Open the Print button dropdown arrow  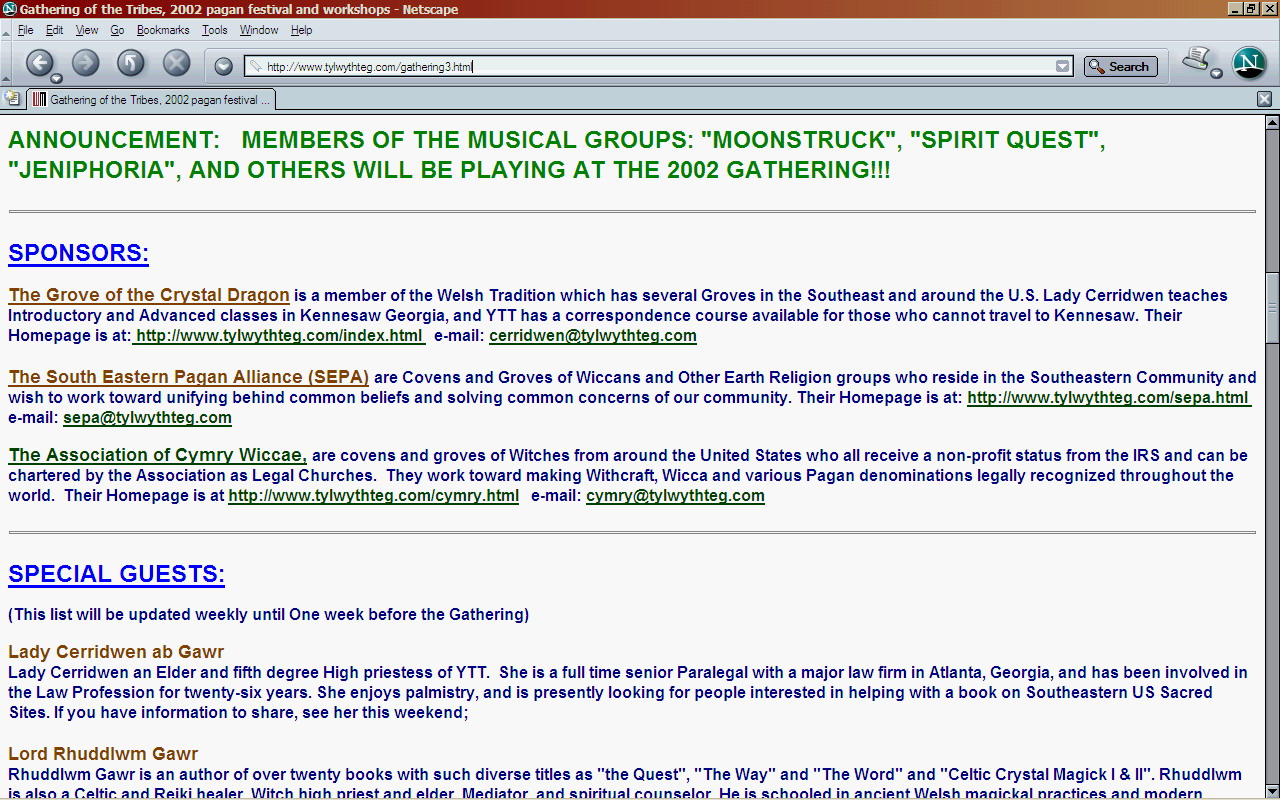click(1216, 73)
